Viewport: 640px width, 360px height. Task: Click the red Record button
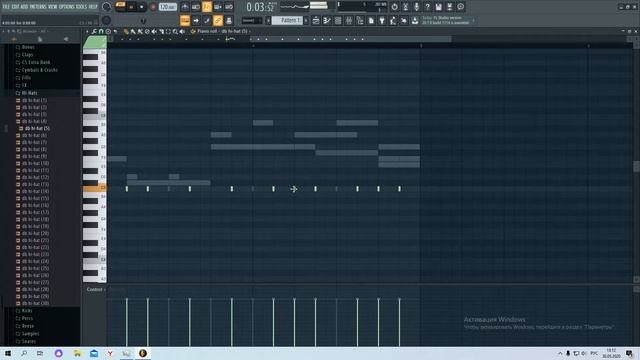pyautogui.click(x=153, y=7)
